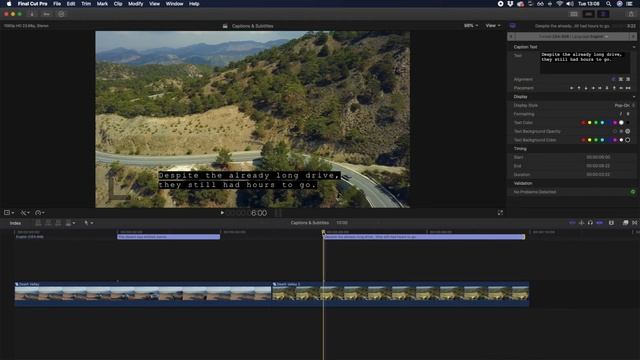Play the viewer video

point(222,213)
